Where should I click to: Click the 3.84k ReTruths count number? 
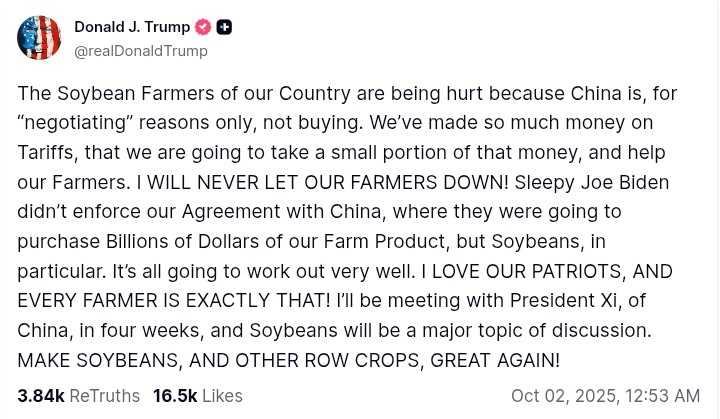click(40, 396)
